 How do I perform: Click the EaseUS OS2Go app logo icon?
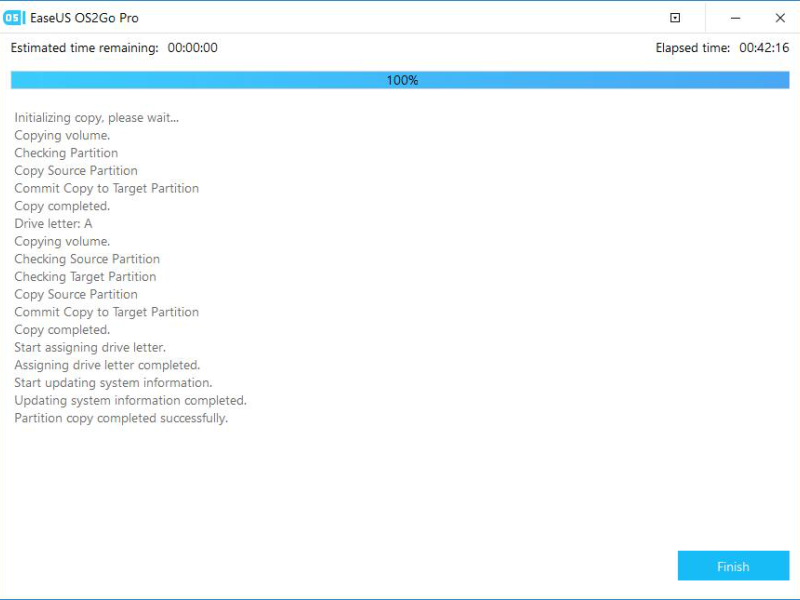coord(14,18)
